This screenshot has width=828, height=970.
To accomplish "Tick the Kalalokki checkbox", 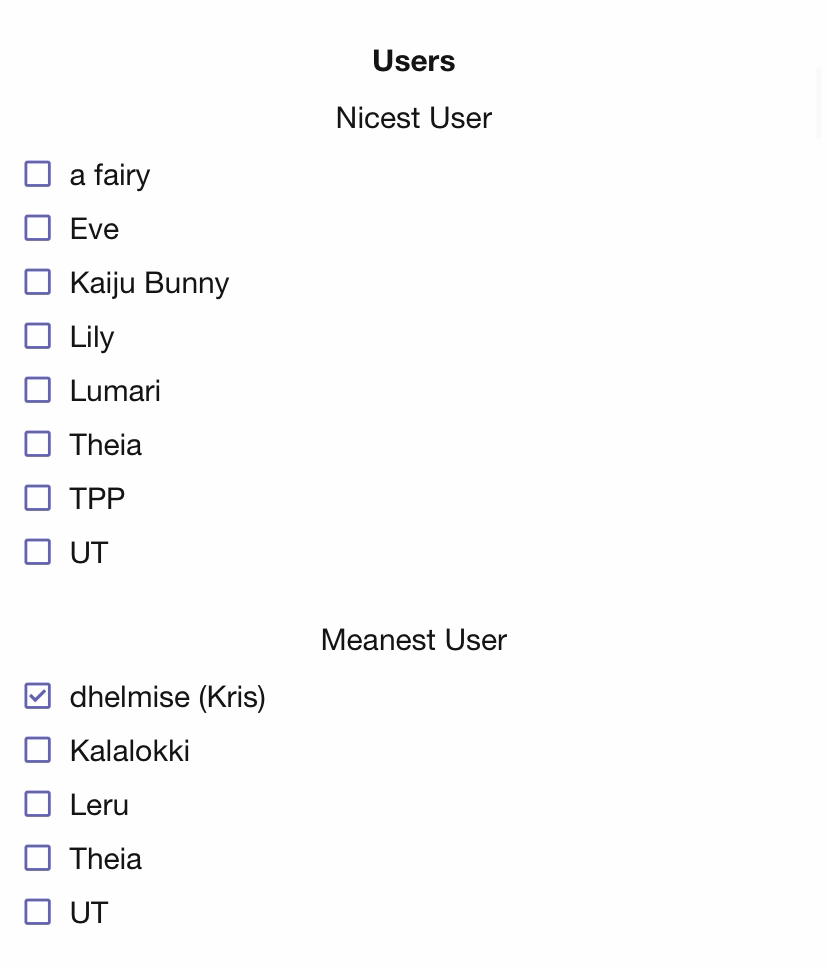I will click(x=38, y=750).
